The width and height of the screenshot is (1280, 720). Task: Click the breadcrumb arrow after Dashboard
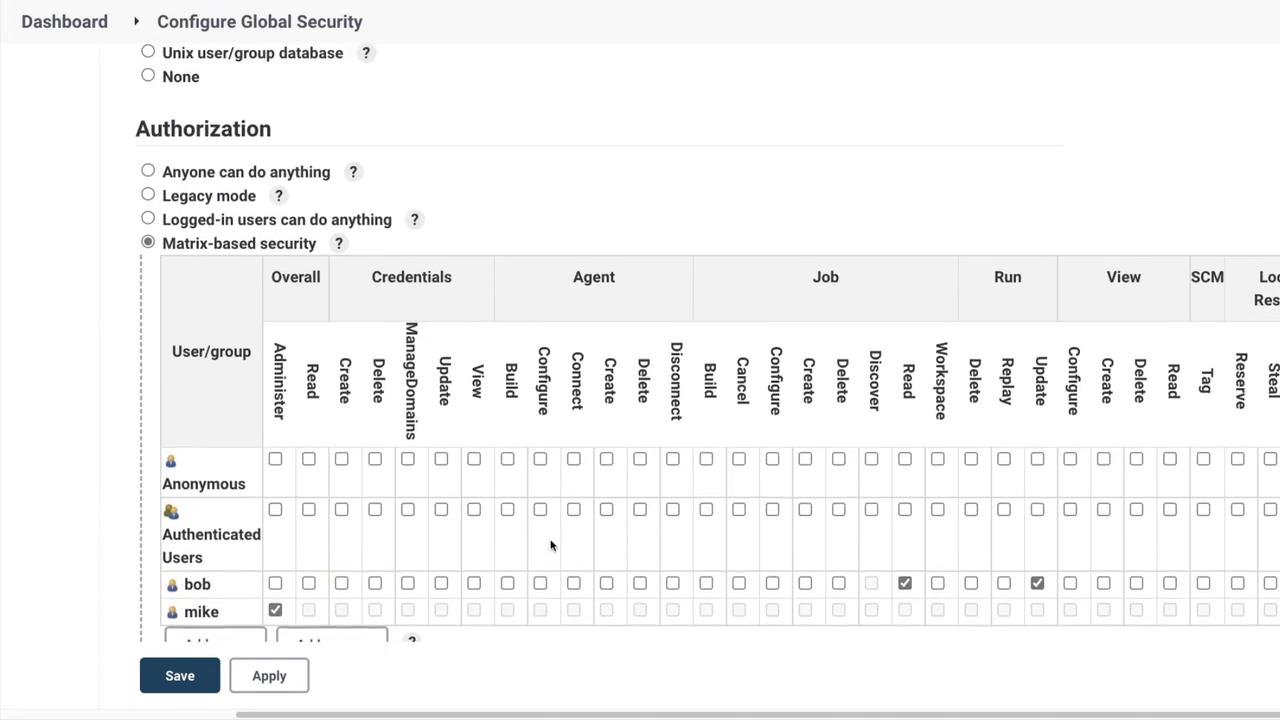click(136, 21)
